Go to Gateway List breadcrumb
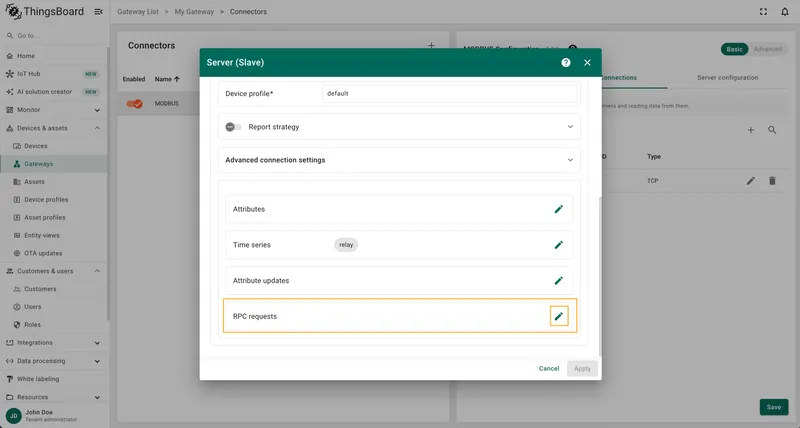 click(138, 12)
